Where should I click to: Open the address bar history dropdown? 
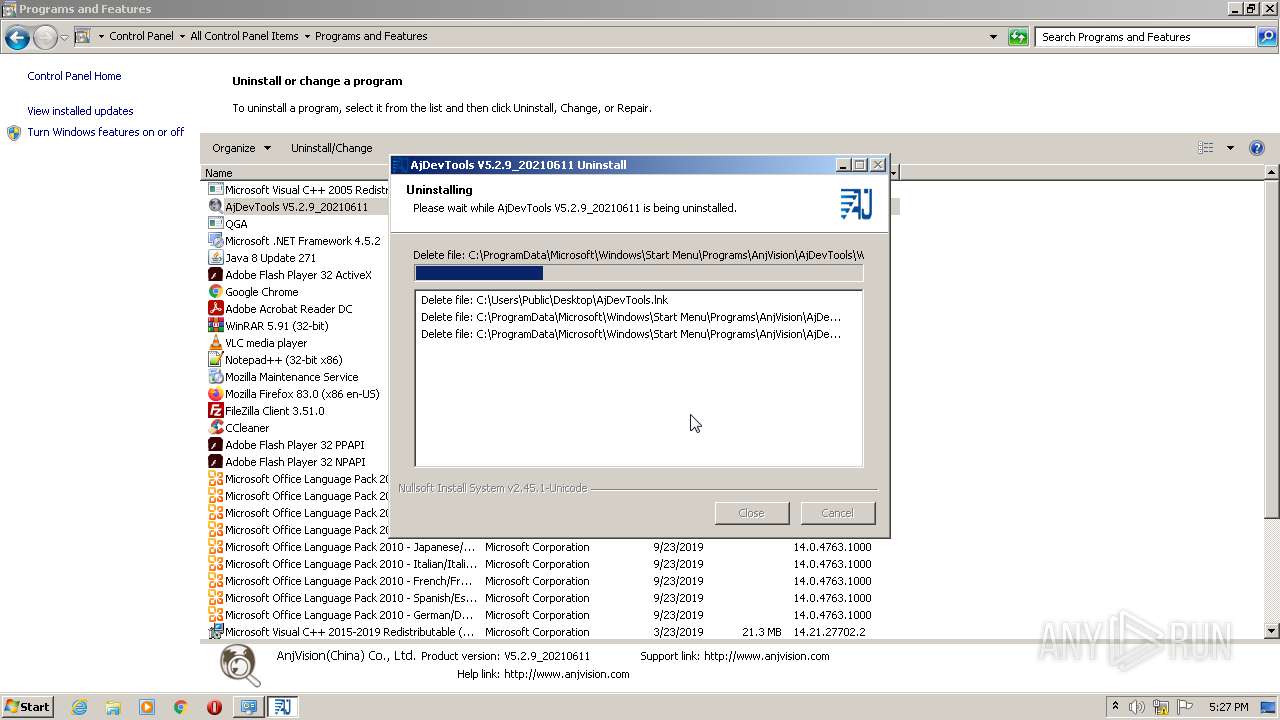993,37
